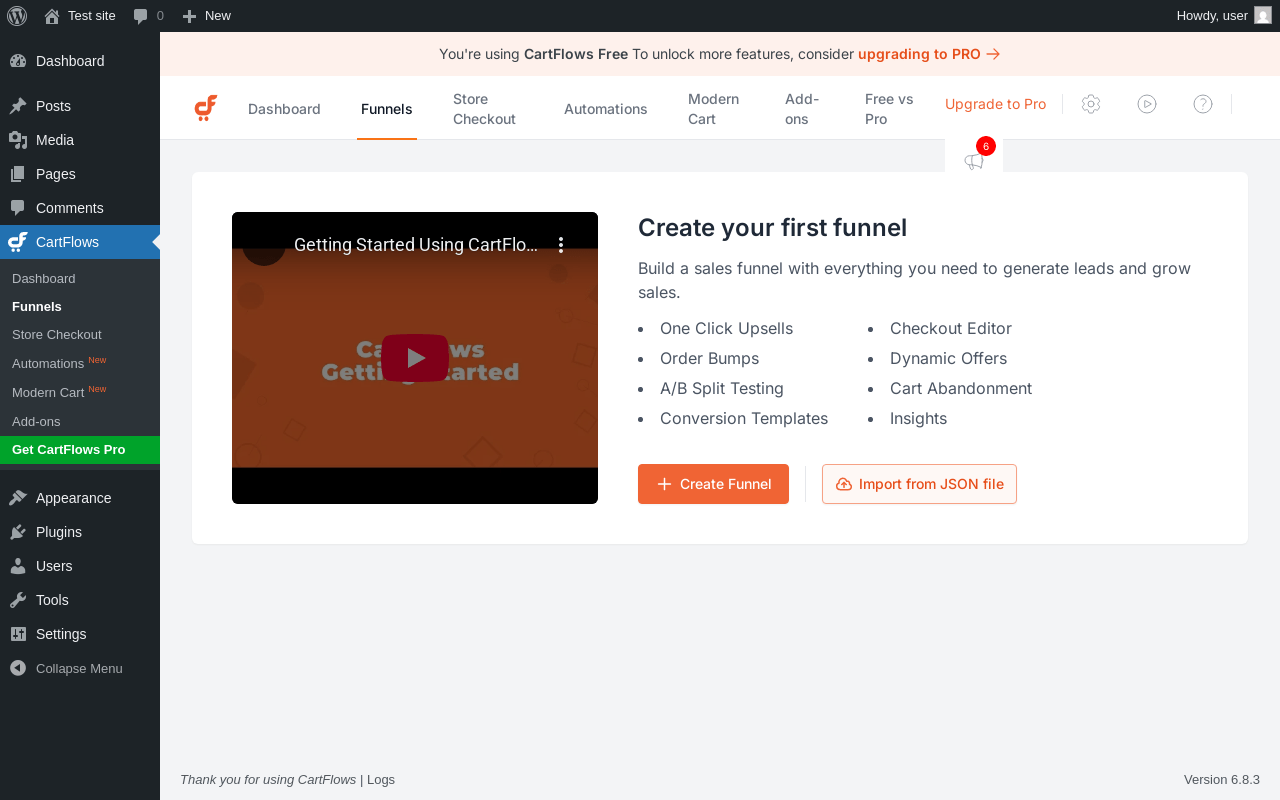Open CartFlows Dashboard submenu item
The image size is (1280, 800).
pyautogui.click(x=80, y=279)
